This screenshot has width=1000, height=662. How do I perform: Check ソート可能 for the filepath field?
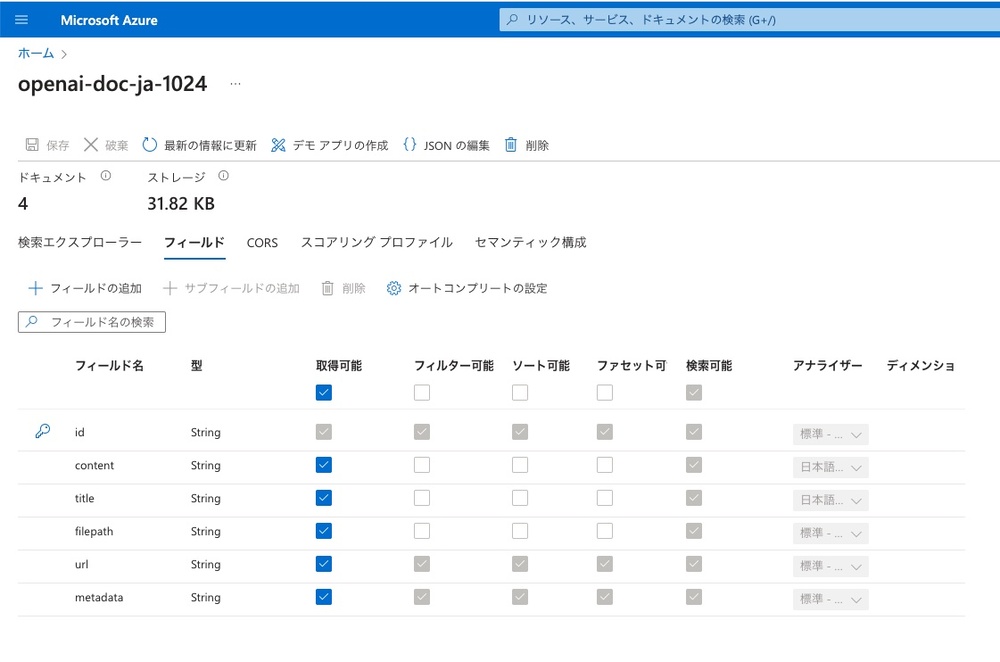click(519, 532)
